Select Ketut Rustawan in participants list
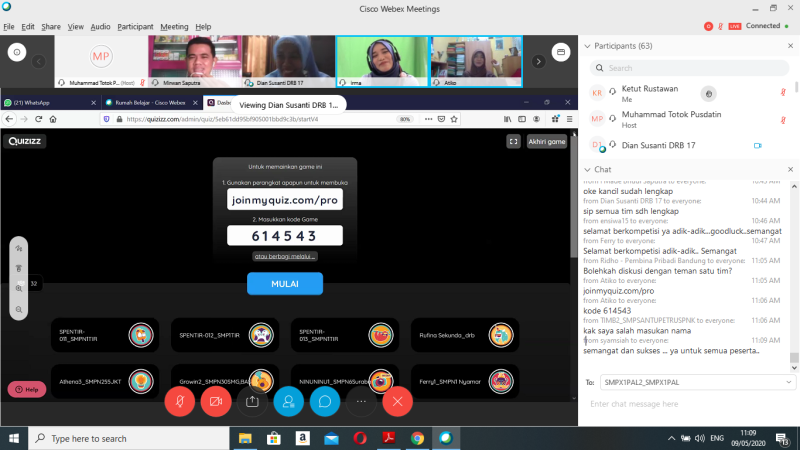This screenshot has width=800, height=450. point(687,93)
